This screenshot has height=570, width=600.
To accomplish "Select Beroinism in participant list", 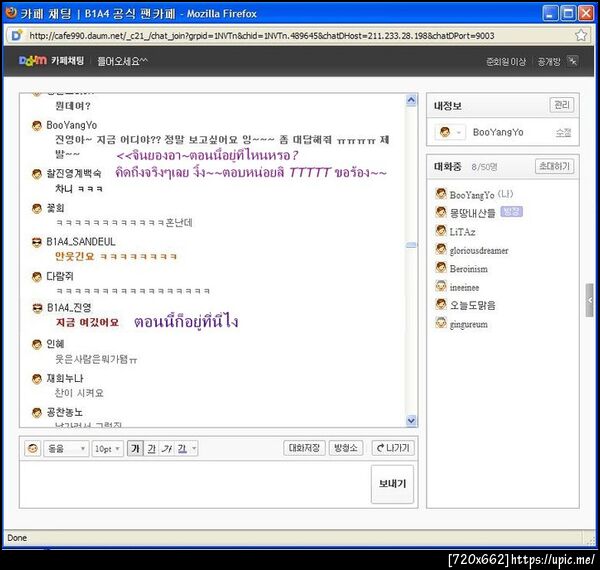I will pyautogui.click(x=469, y=269).
